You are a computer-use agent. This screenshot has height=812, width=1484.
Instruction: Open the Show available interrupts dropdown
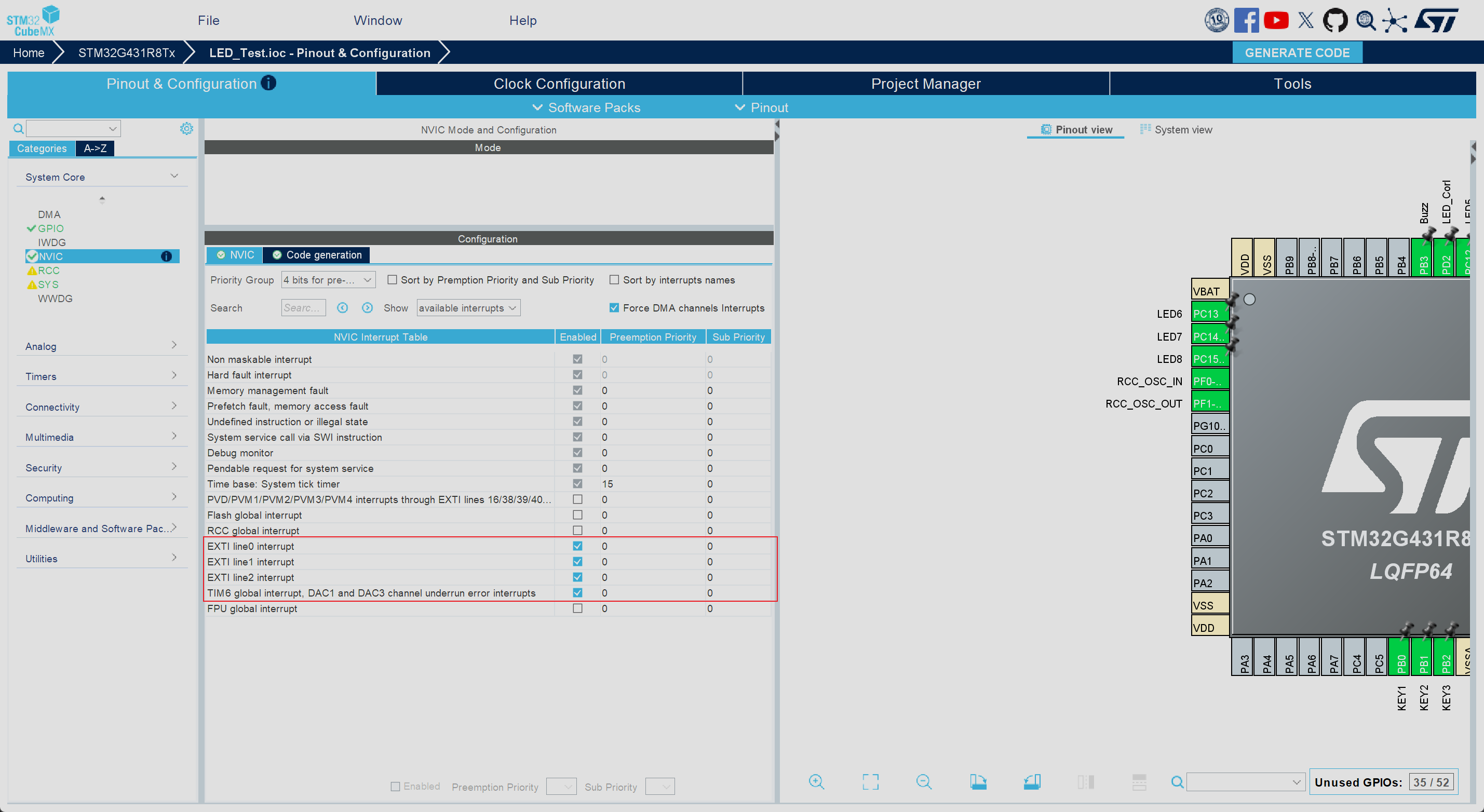pyautogui.click(x=468, y=308)
